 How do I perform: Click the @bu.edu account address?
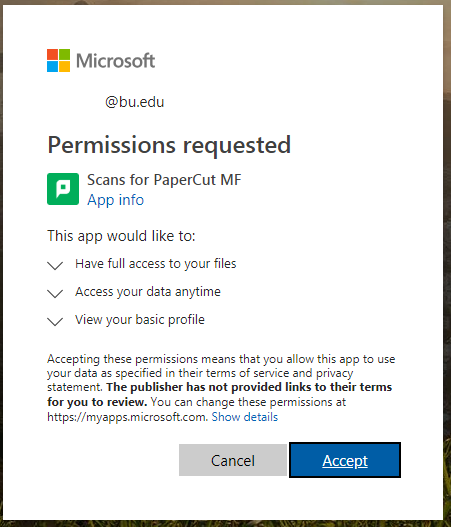point(134,102)
